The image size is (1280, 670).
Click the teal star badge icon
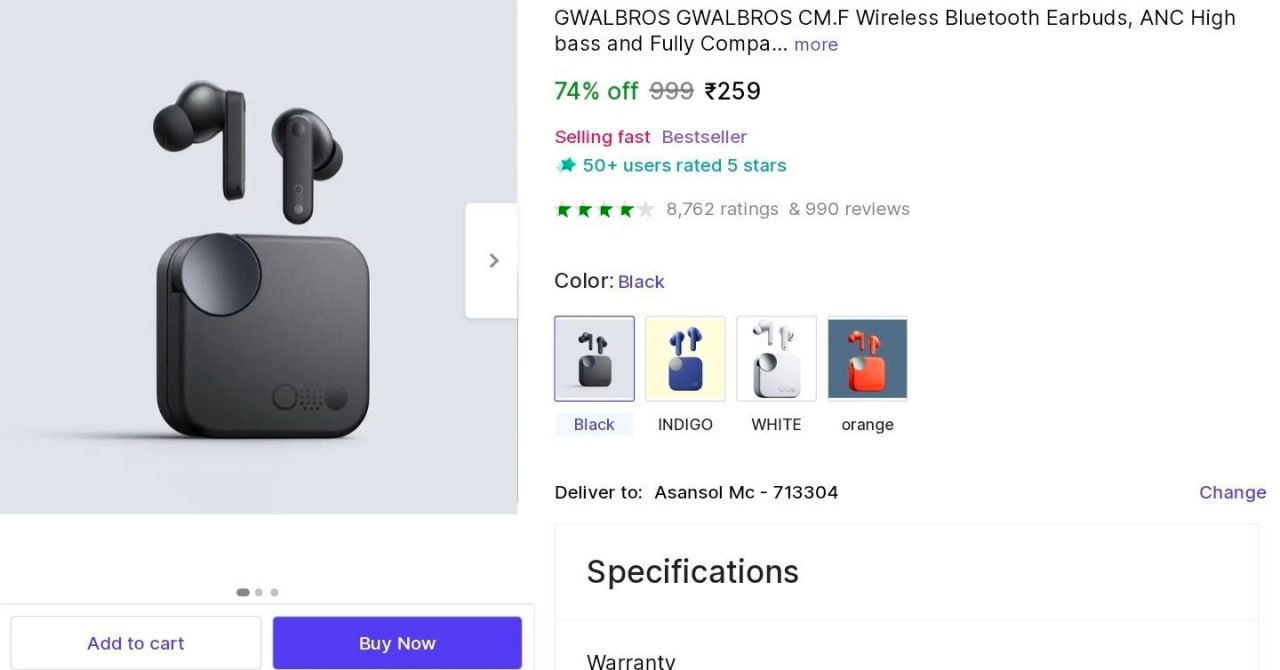[566, 165]
